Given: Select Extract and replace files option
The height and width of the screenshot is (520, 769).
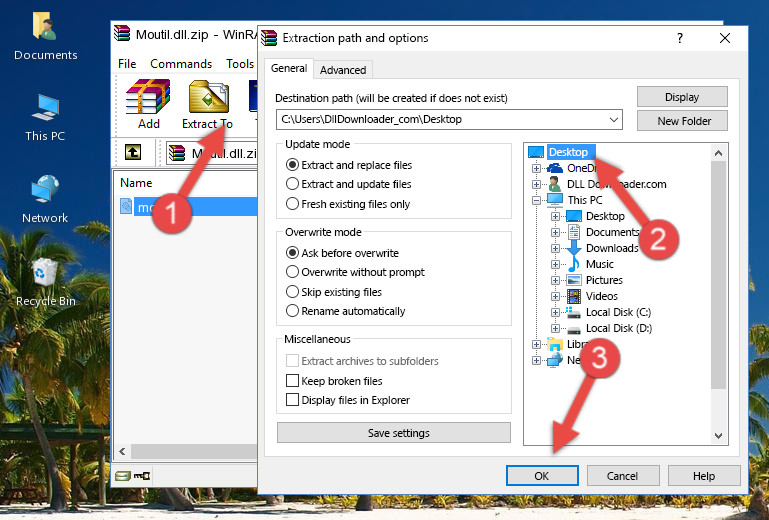Looking at the screenshot, I should [x=292, y=165].
